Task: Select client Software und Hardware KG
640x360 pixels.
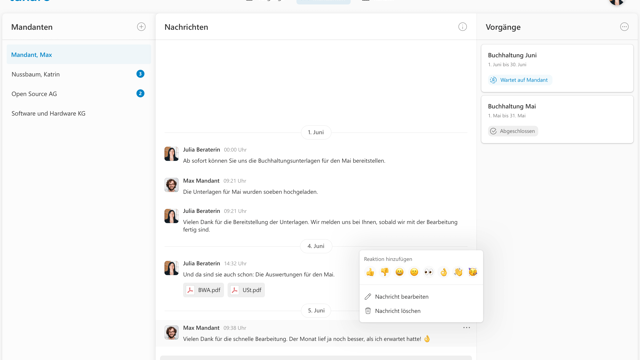Action: (79, 113)
